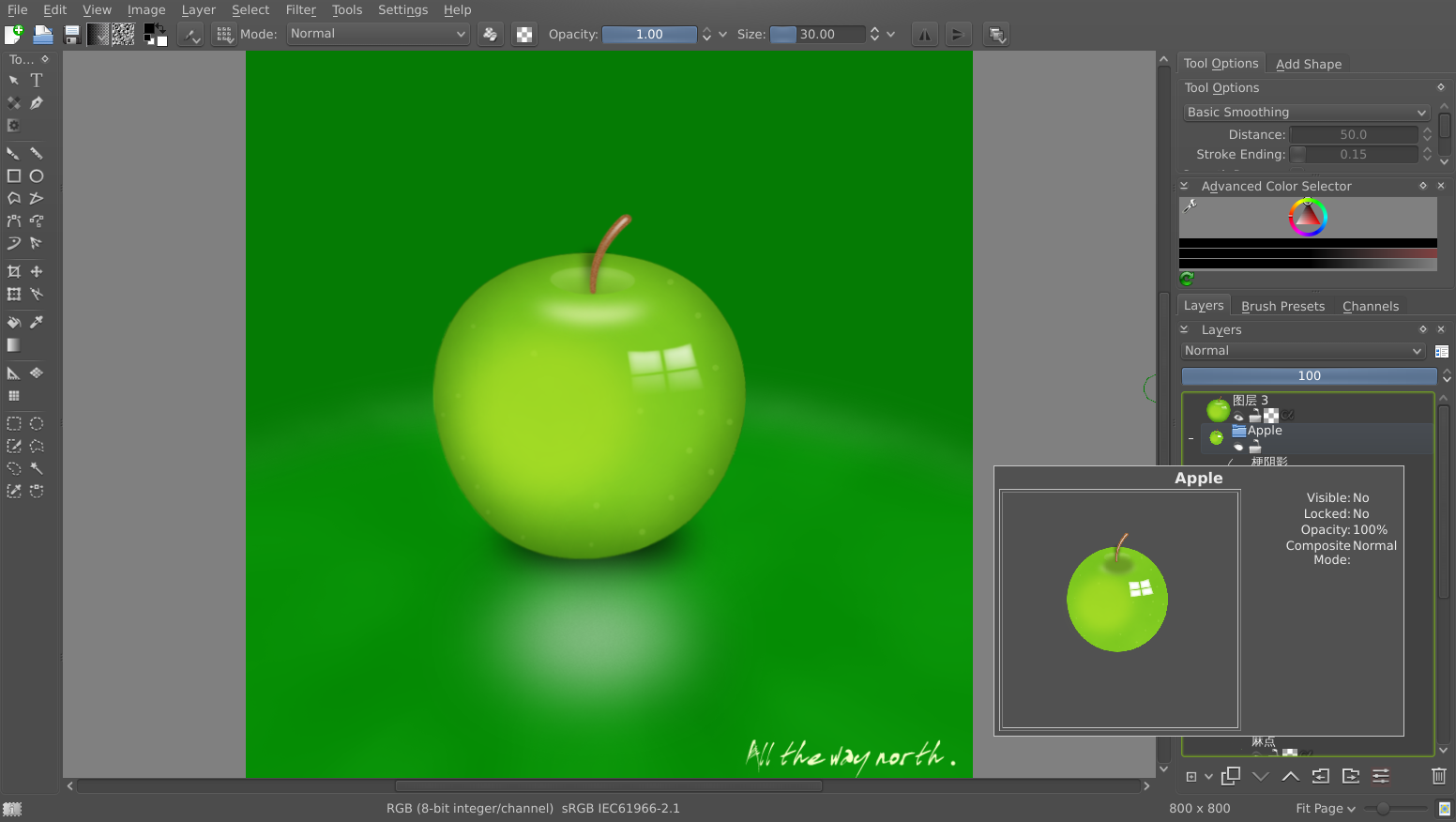Select the Rectangular selection tool
Image resolution: width=1456 pixels, height=822 pixels.
point(14,423)
